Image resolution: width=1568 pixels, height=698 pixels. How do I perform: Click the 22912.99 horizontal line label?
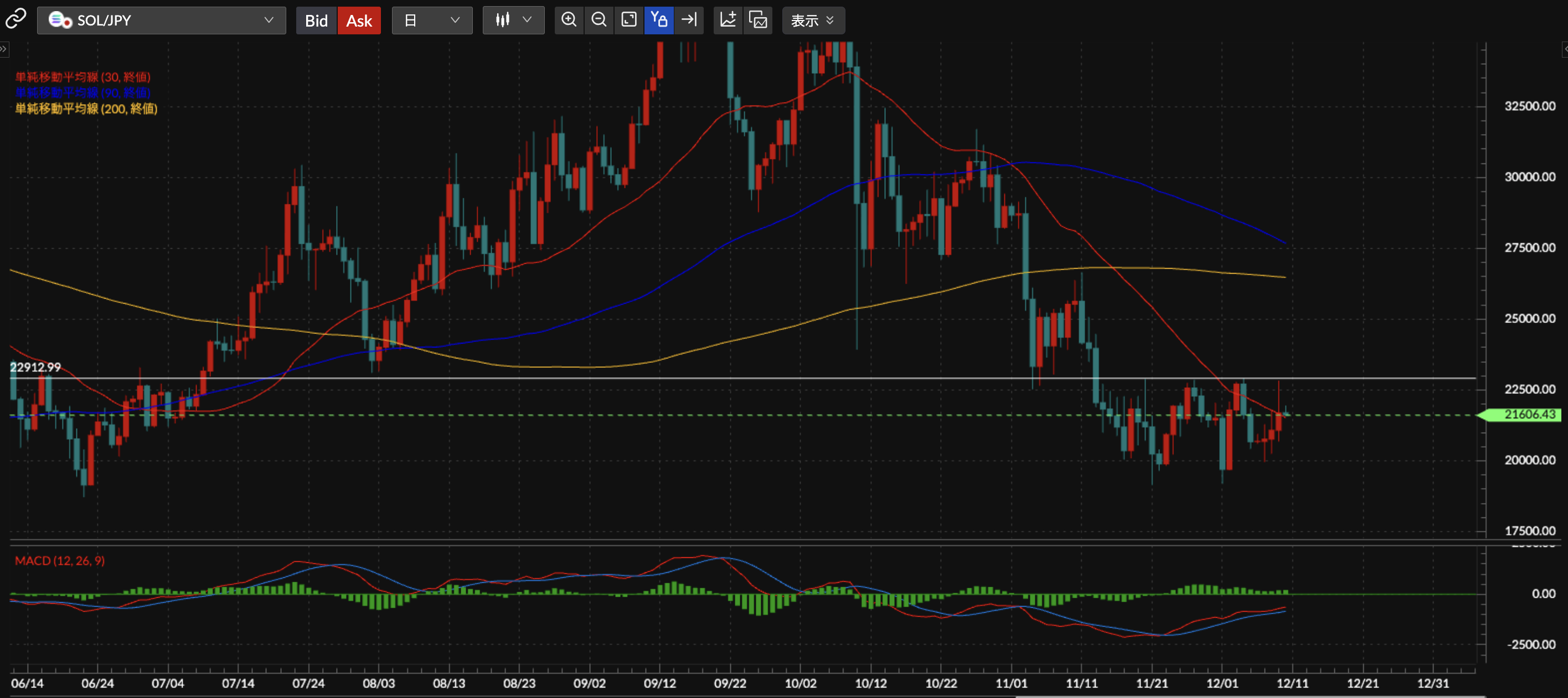pos(35,367)
